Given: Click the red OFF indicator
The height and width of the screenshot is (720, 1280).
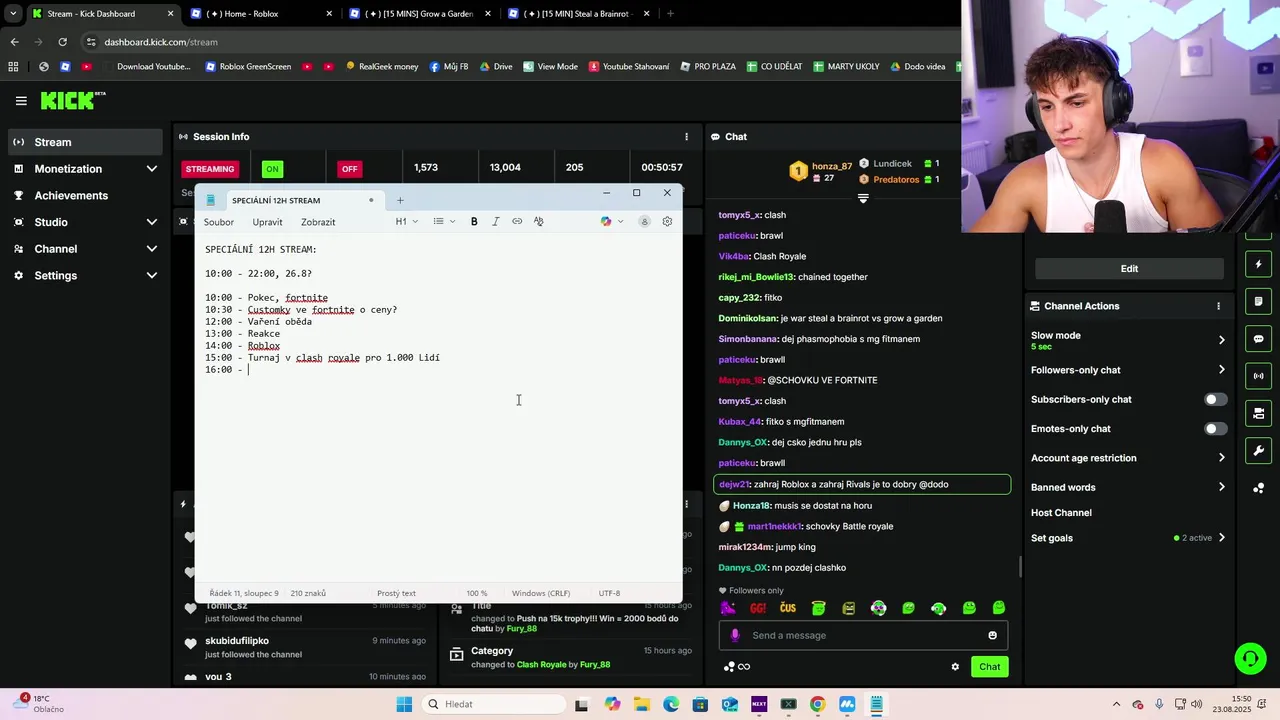Looking at the screenshot, I should click(x=349, y=169).
